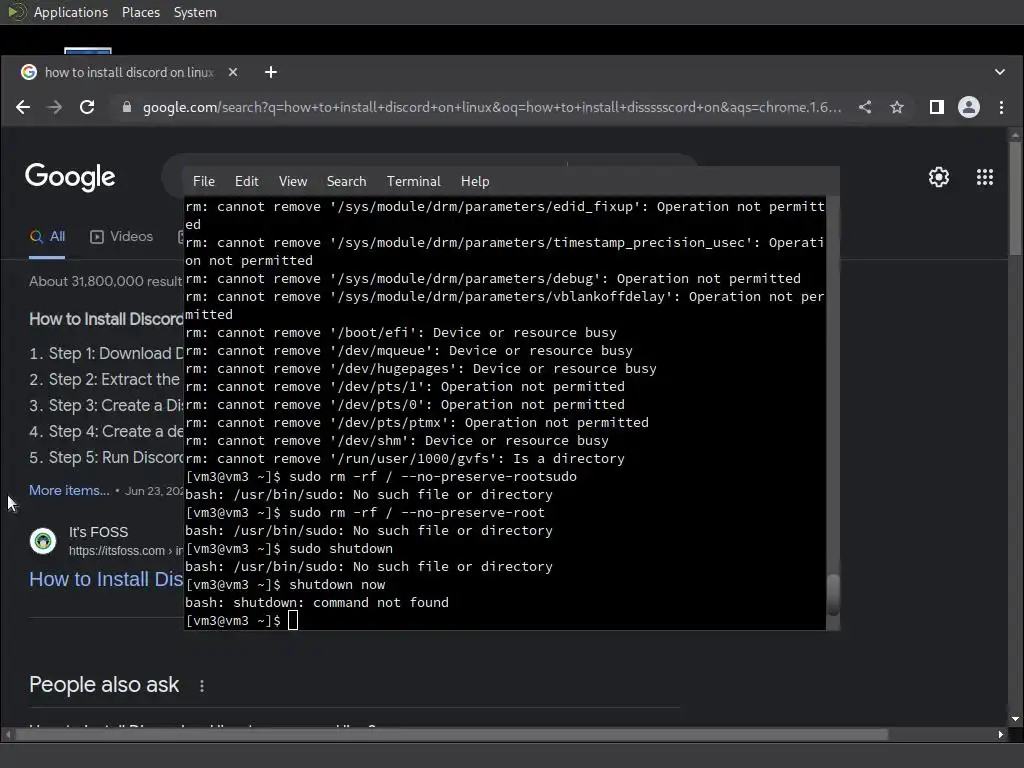Click the It's FOSS site favicon

43,541
